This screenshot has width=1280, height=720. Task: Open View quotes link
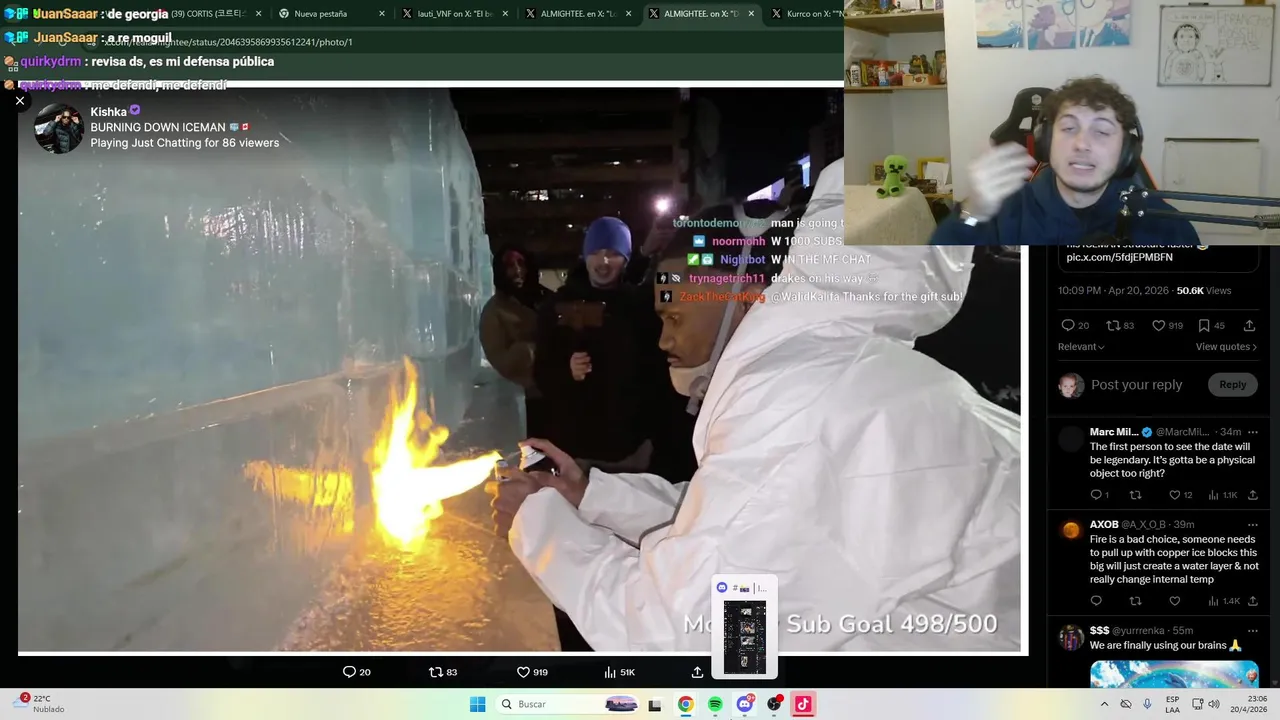pos(1226,347)
